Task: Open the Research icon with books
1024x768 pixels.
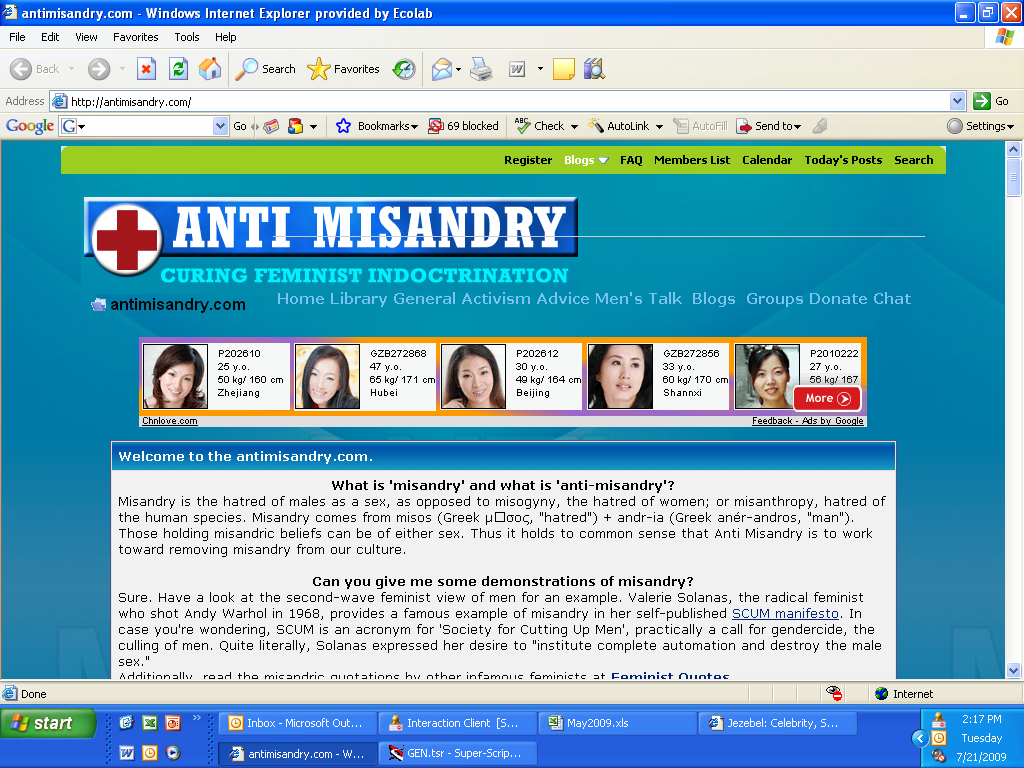Action: pos(594,69)
